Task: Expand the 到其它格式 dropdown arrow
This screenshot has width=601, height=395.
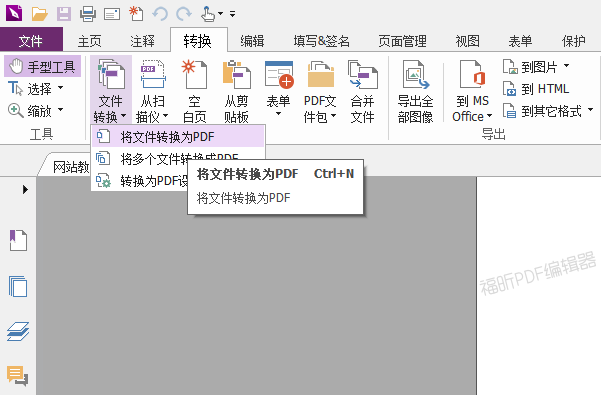Action: click(590, 110)
